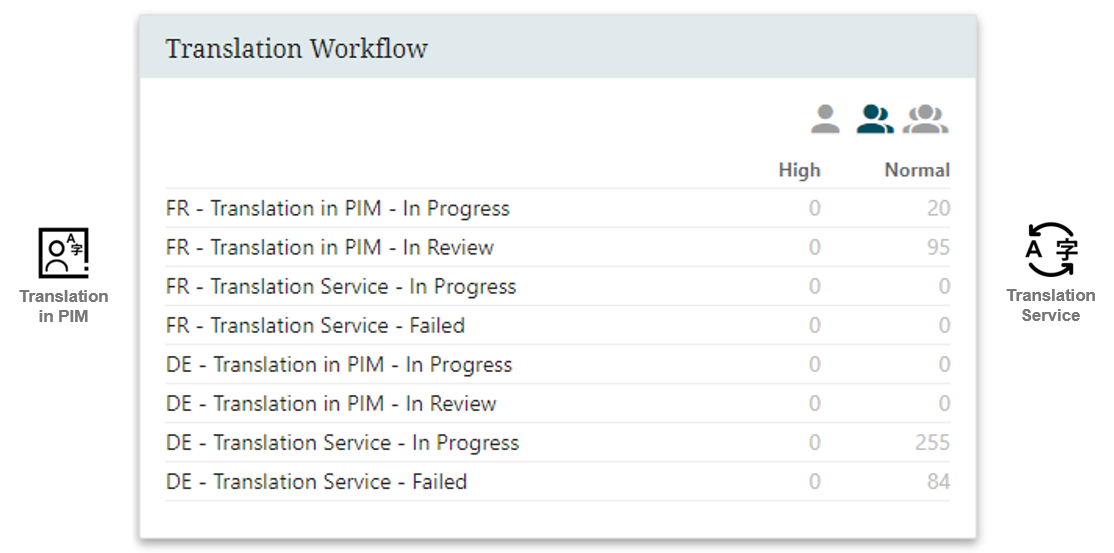Select the two-user group filter icon
The height and width of the screenshot is (553, 1114).
click(875, 119)
